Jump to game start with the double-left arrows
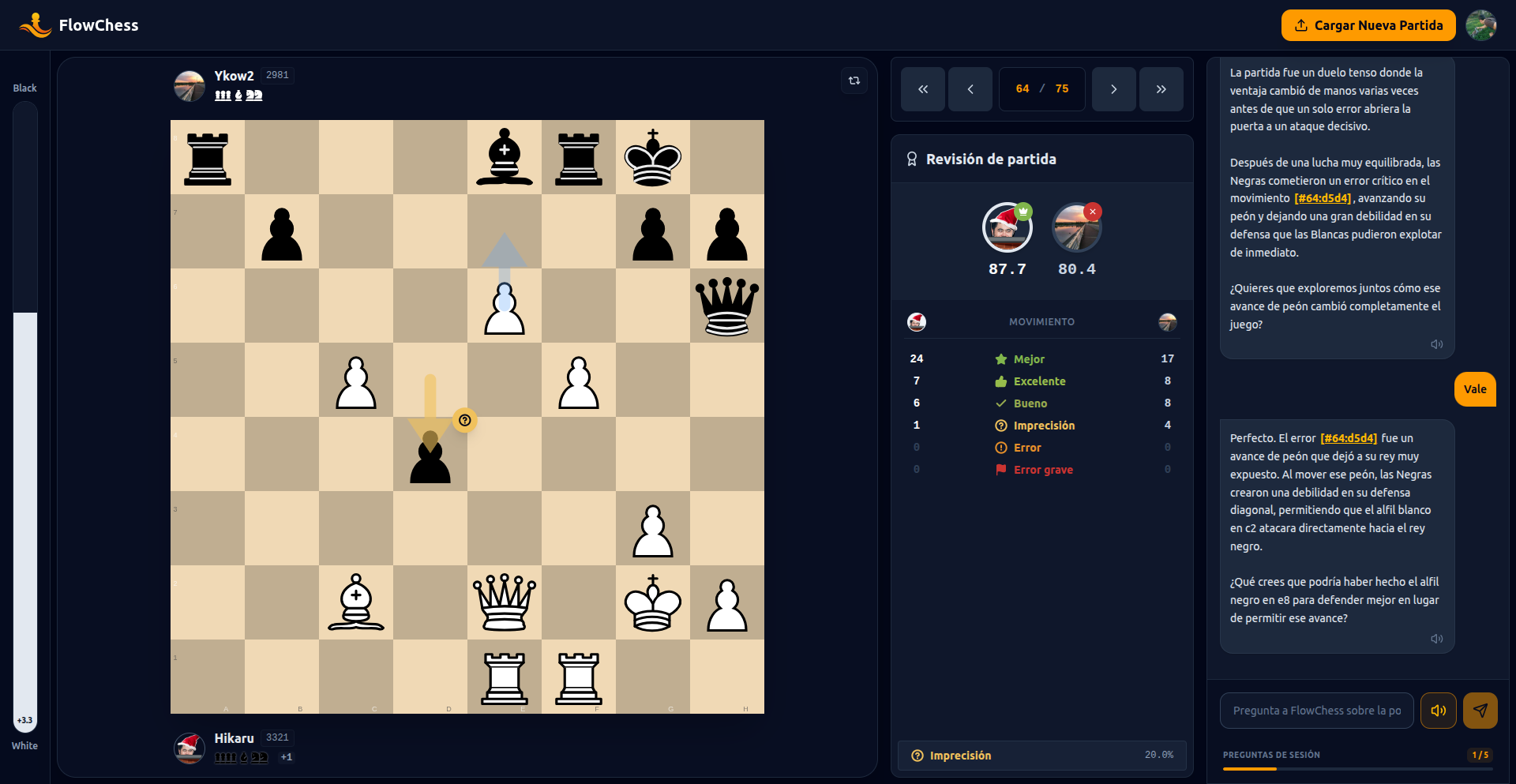Viewport: 1516px width, 784px height. 922,88
